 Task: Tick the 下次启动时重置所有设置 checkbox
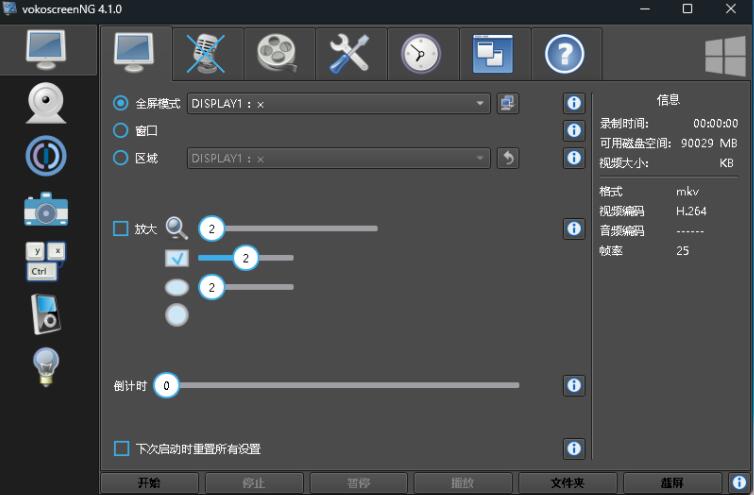coord(121,449)
